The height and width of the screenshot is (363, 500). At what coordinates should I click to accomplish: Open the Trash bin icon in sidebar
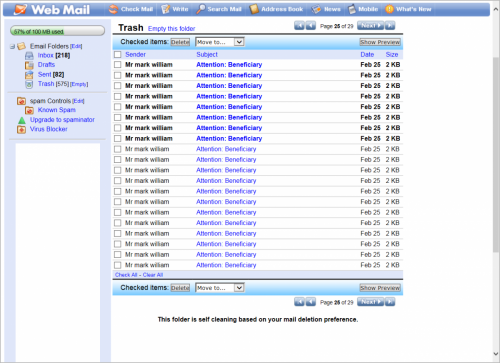point(29,84)
